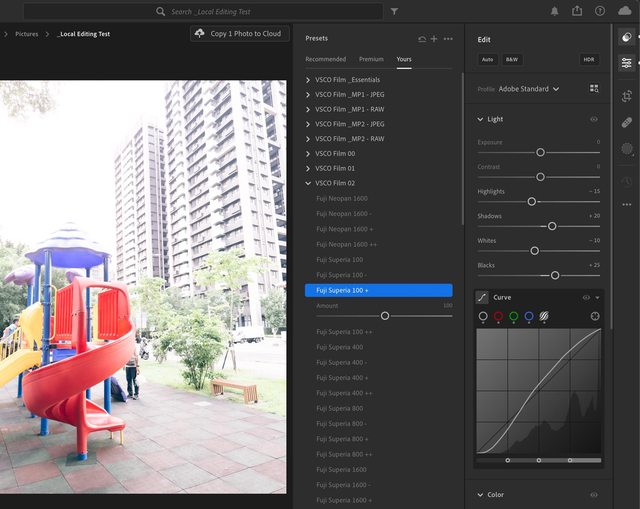Click the Auto edit button
Screen dimensions: 640x509
click(487, 60)
